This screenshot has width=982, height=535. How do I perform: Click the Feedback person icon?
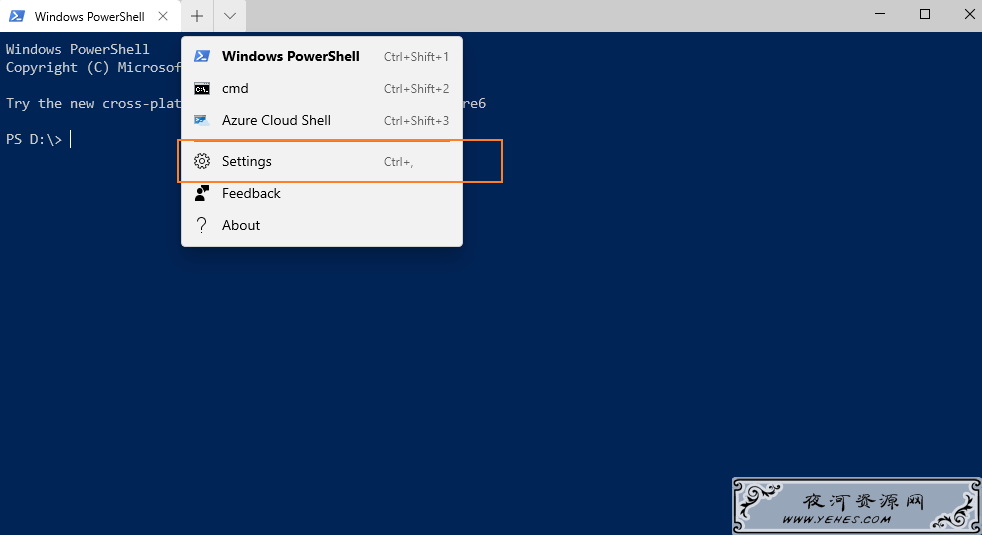point(202,193)
